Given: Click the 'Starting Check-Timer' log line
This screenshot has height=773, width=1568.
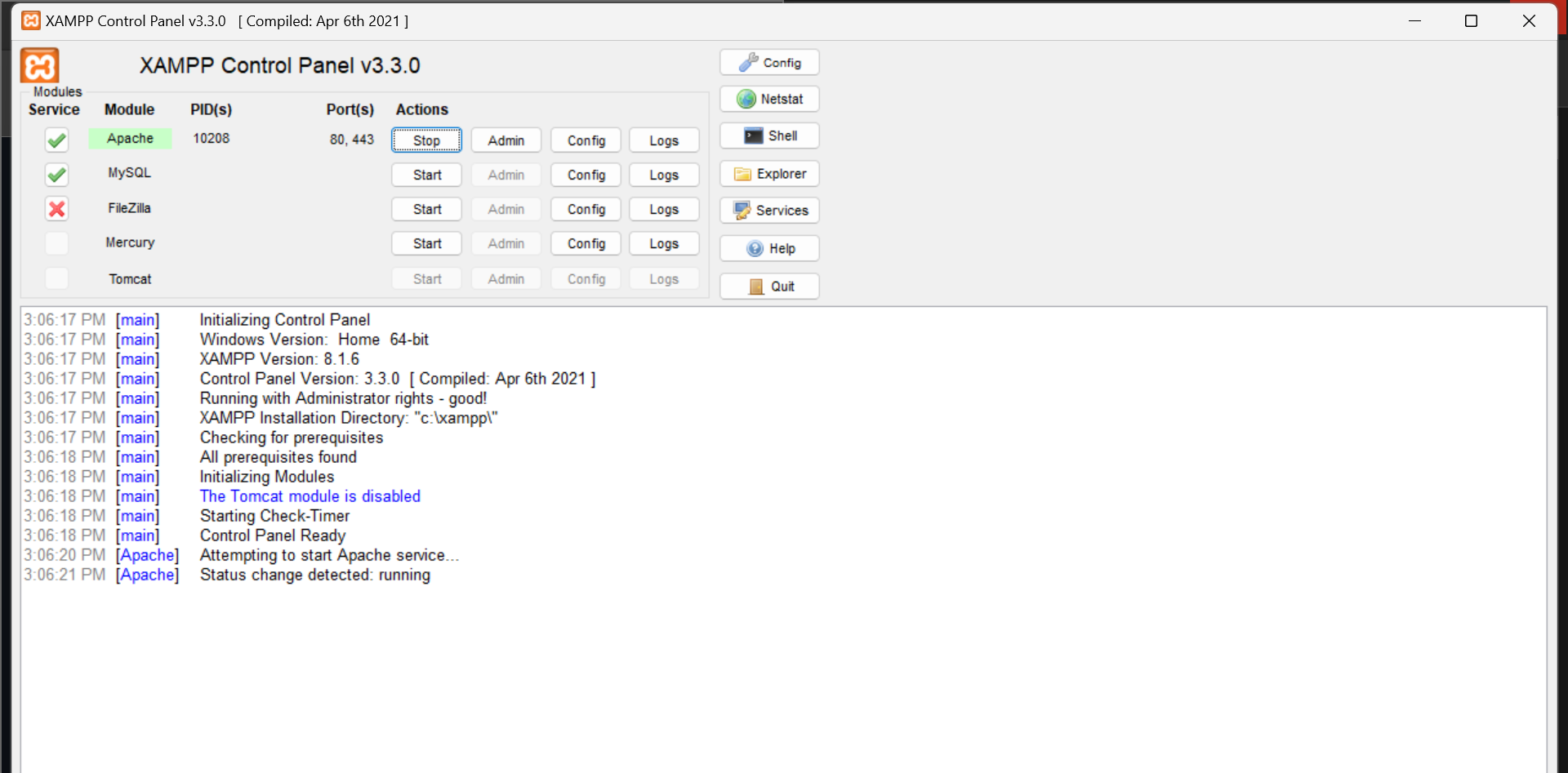Looking at the screenshot, I should pyautogui.click(x=274, y=516).
